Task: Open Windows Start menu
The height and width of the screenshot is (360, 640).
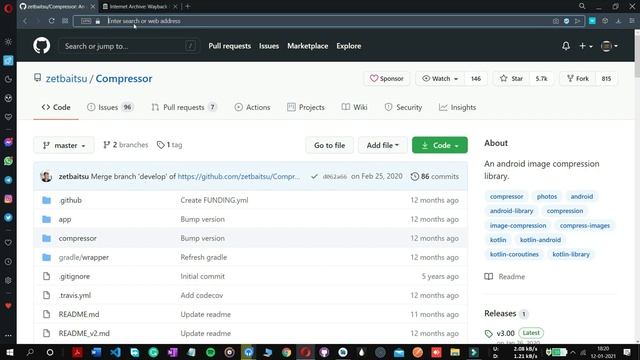Action: click(9, 352)
